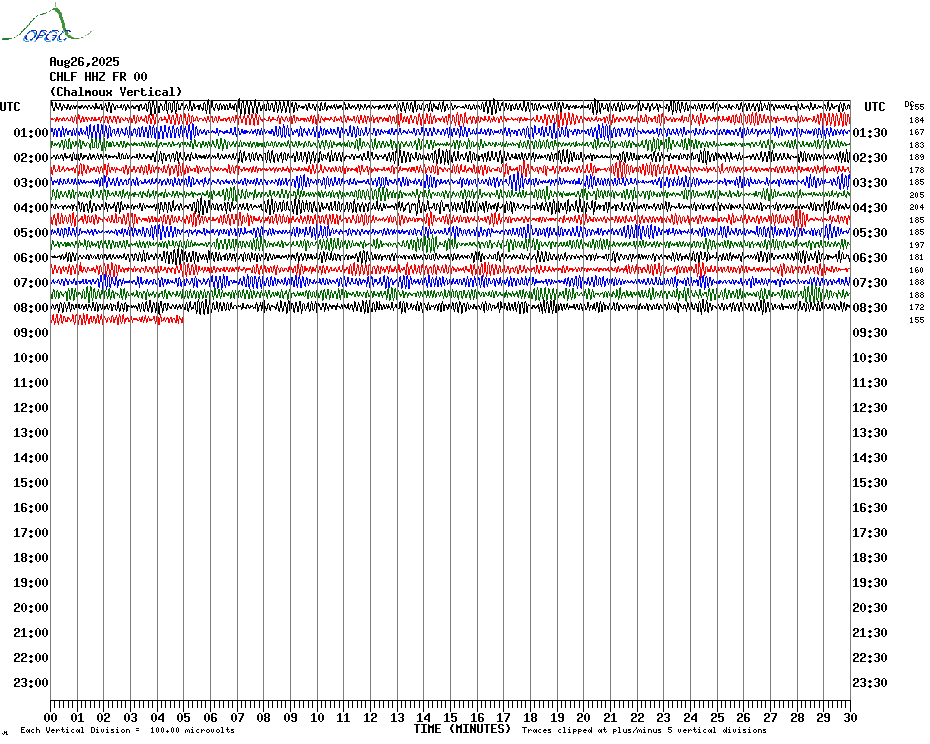This screenshot has width=930, height=744.
Task: Click the 07:00 hour label
Action: tap(31, 282)
